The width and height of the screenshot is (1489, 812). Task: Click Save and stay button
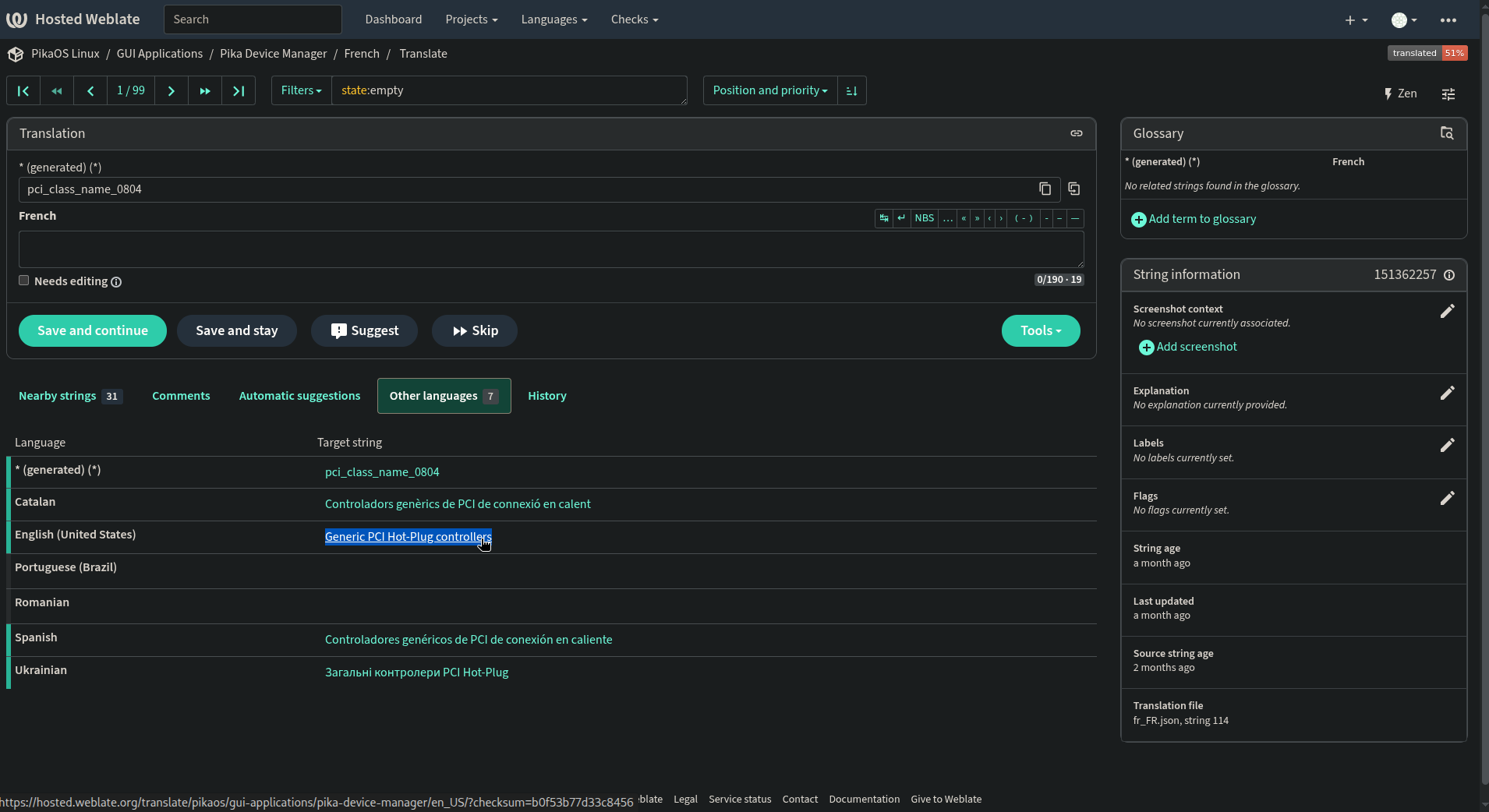[237, 330]
